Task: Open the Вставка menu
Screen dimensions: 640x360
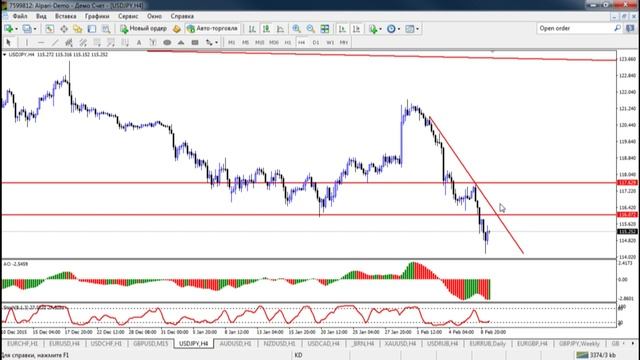Action: click(x=65, y=16)
